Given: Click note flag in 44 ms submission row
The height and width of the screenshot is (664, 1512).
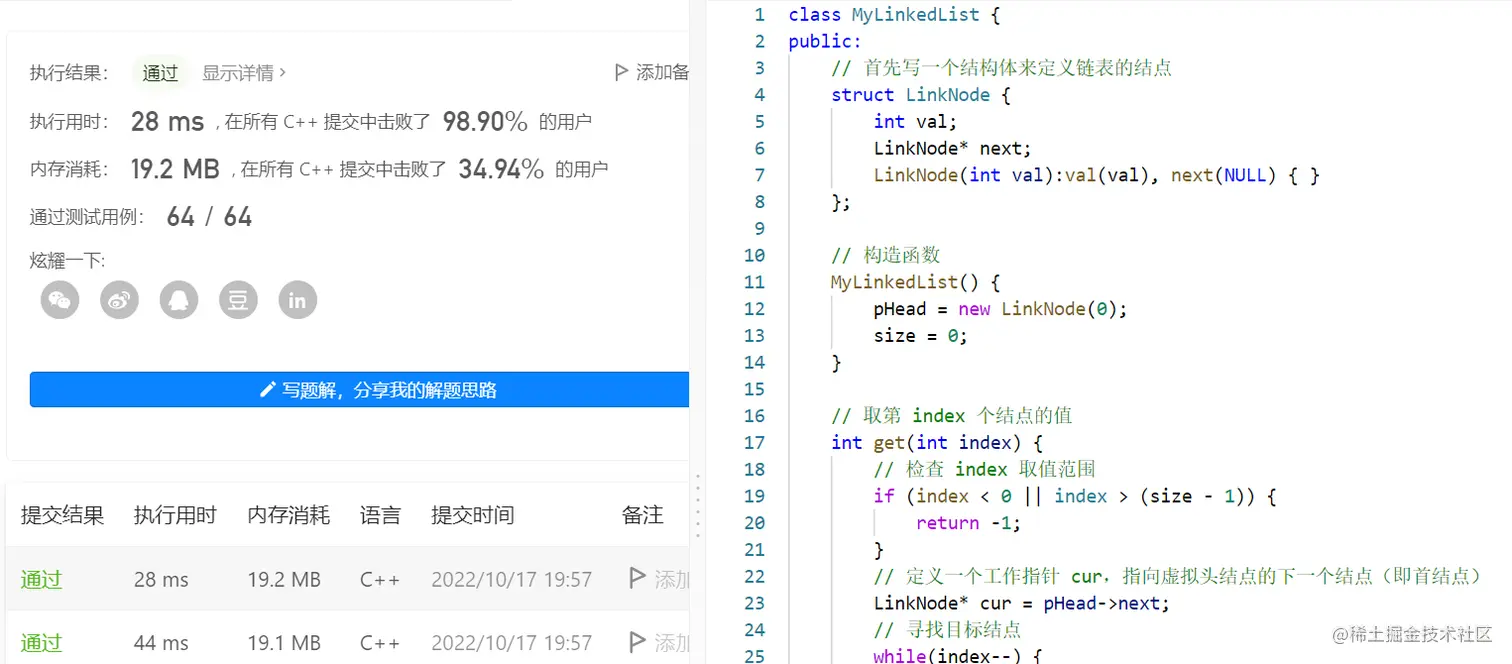Looking at the screenshot, I should tap(637, 641).
